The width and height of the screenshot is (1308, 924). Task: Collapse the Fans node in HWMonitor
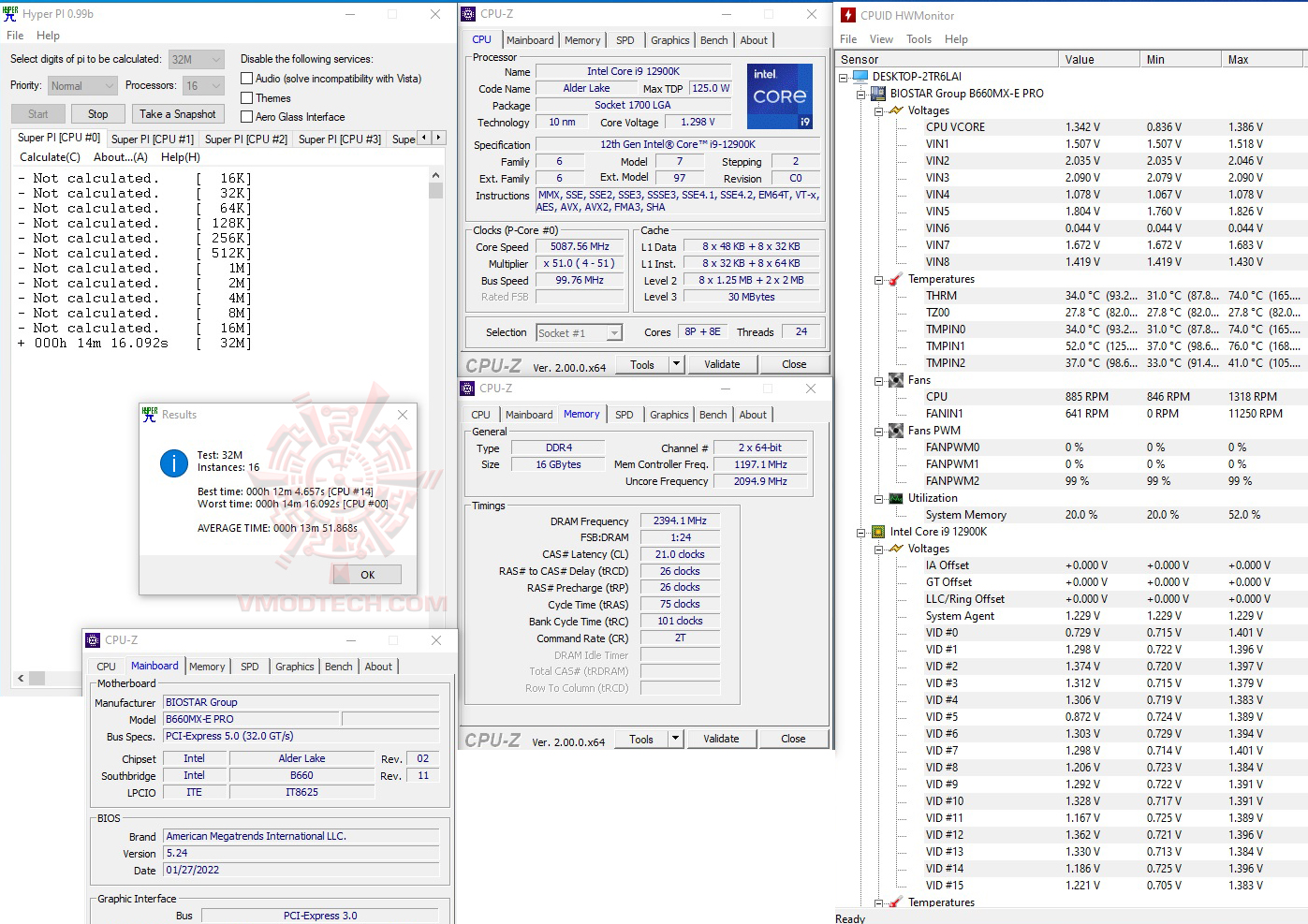click(879, 380)
